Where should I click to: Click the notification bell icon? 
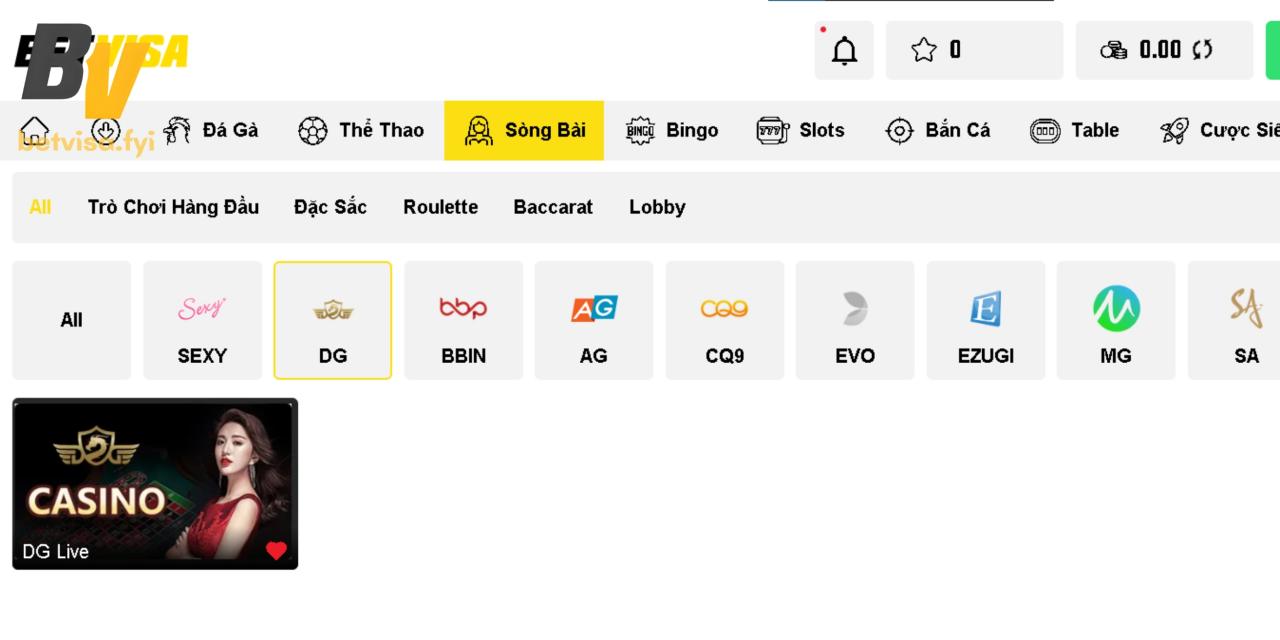coord(844,50)
